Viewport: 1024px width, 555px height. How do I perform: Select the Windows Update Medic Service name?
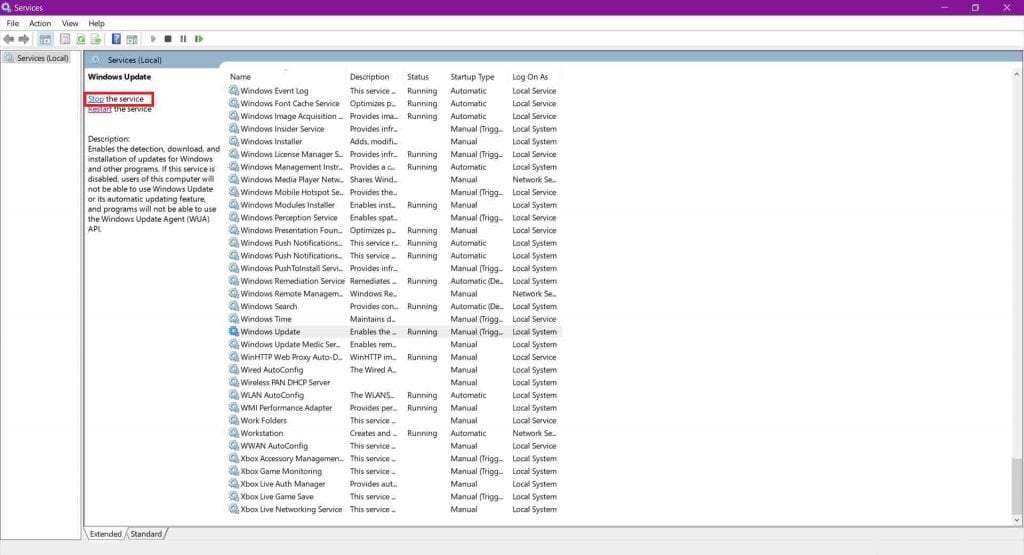(290, 345)
